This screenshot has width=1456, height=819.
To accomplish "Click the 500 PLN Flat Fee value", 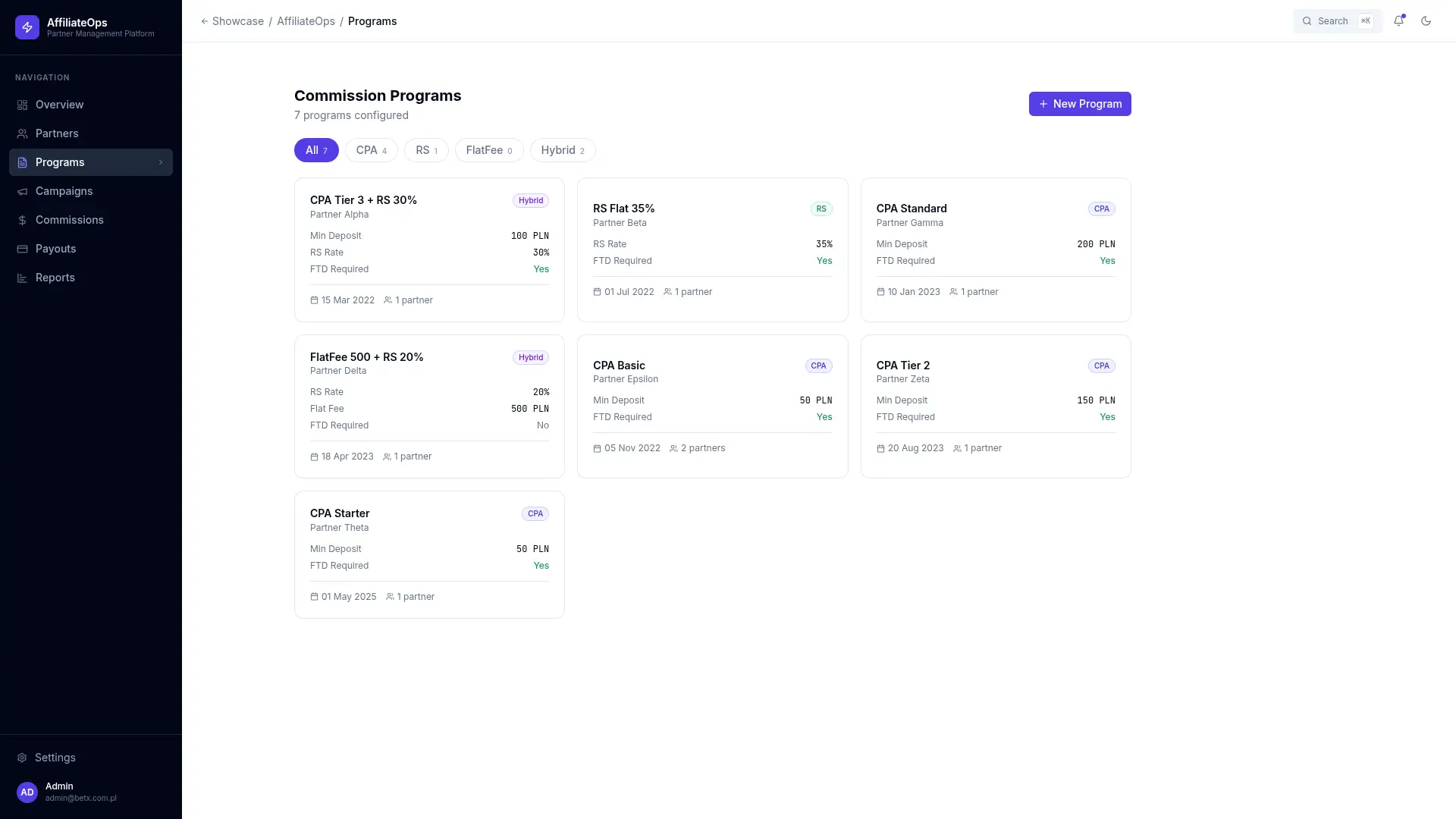I will 530,409.
